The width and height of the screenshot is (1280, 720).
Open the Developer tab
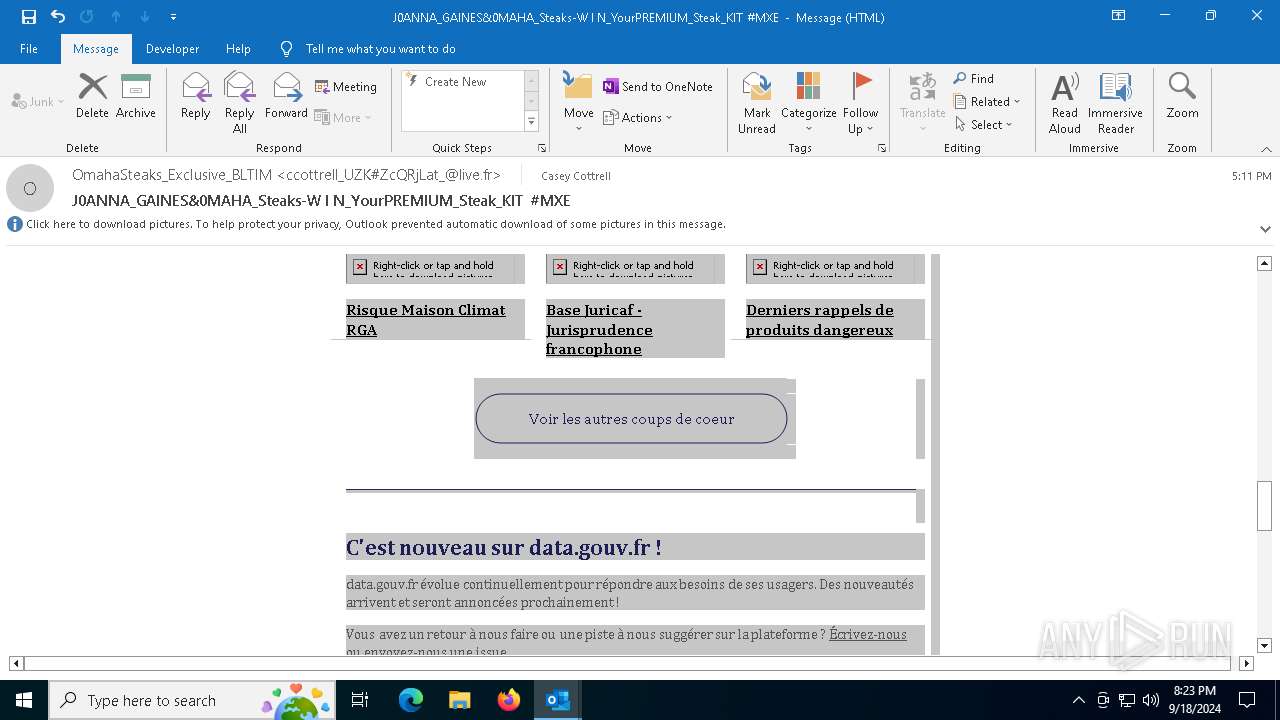(x=172, y=48)
